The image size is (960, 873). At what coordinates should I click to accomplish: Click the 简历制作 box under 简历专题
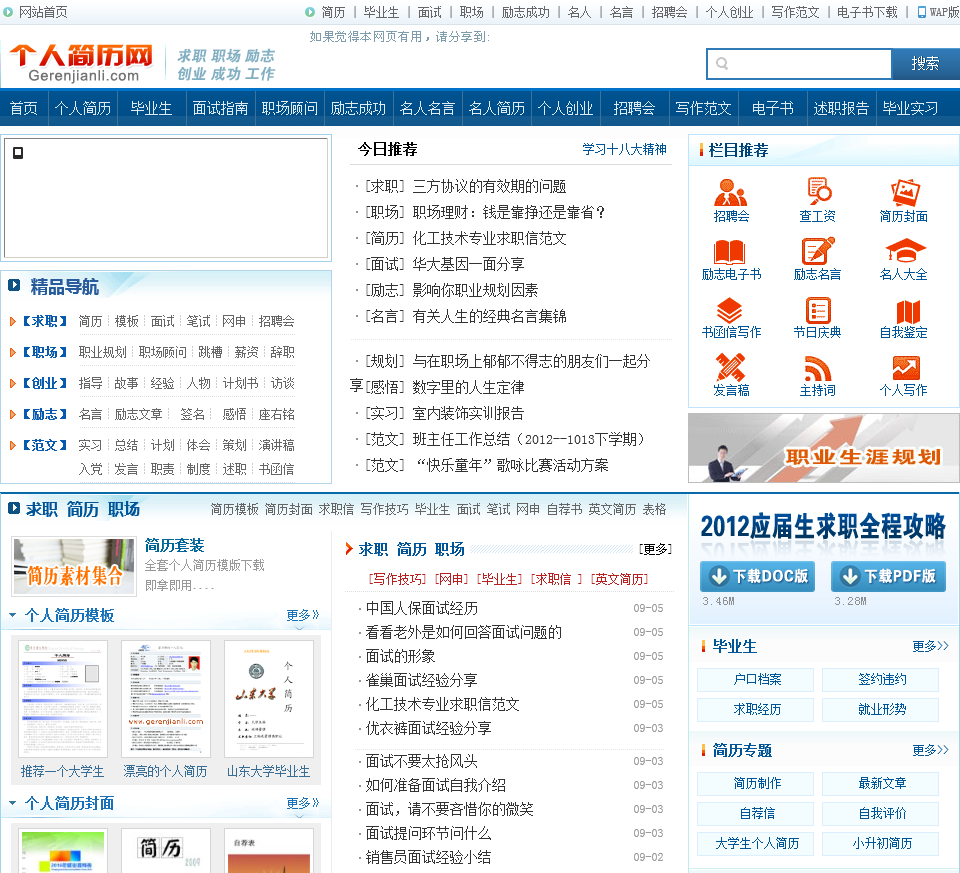click(x=756, y=783)
